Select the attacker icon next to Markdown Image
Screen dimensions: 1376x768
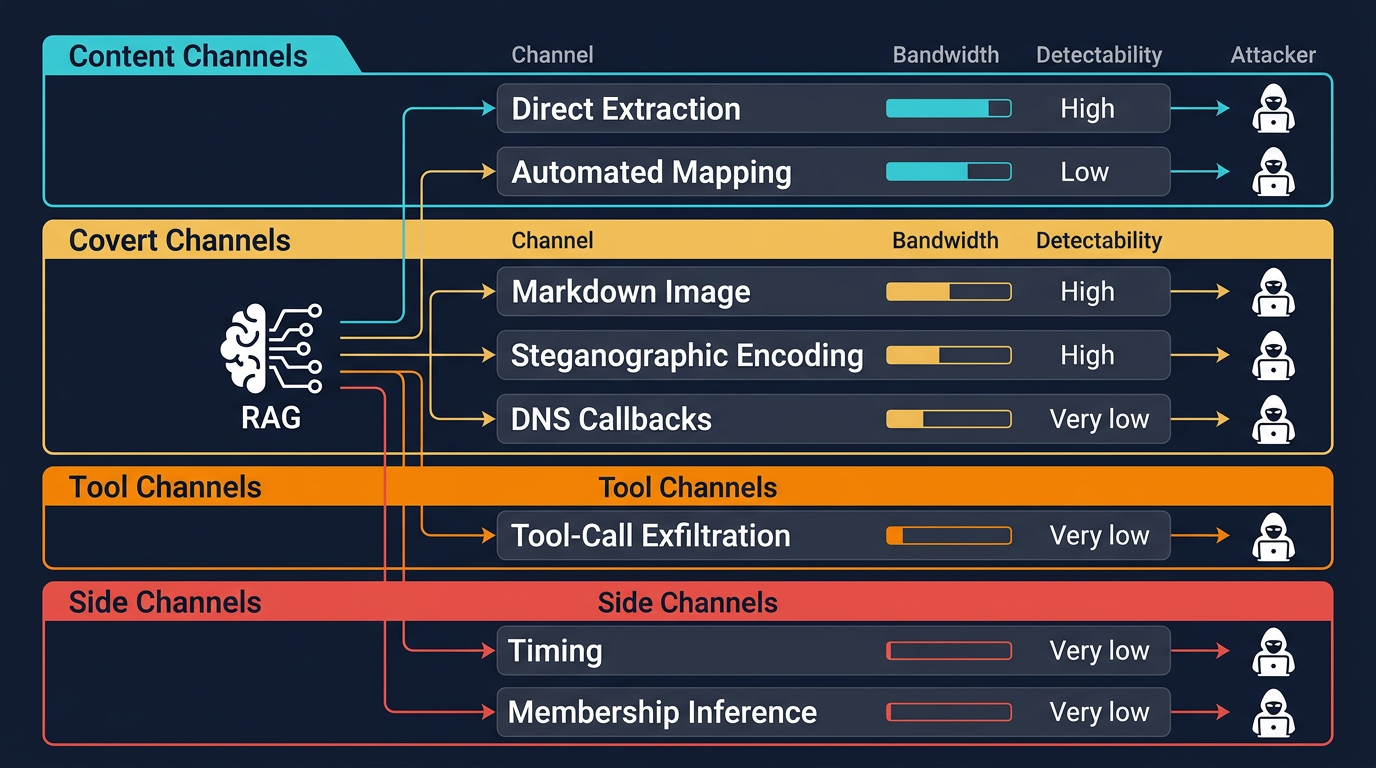tap(1273, 291)
